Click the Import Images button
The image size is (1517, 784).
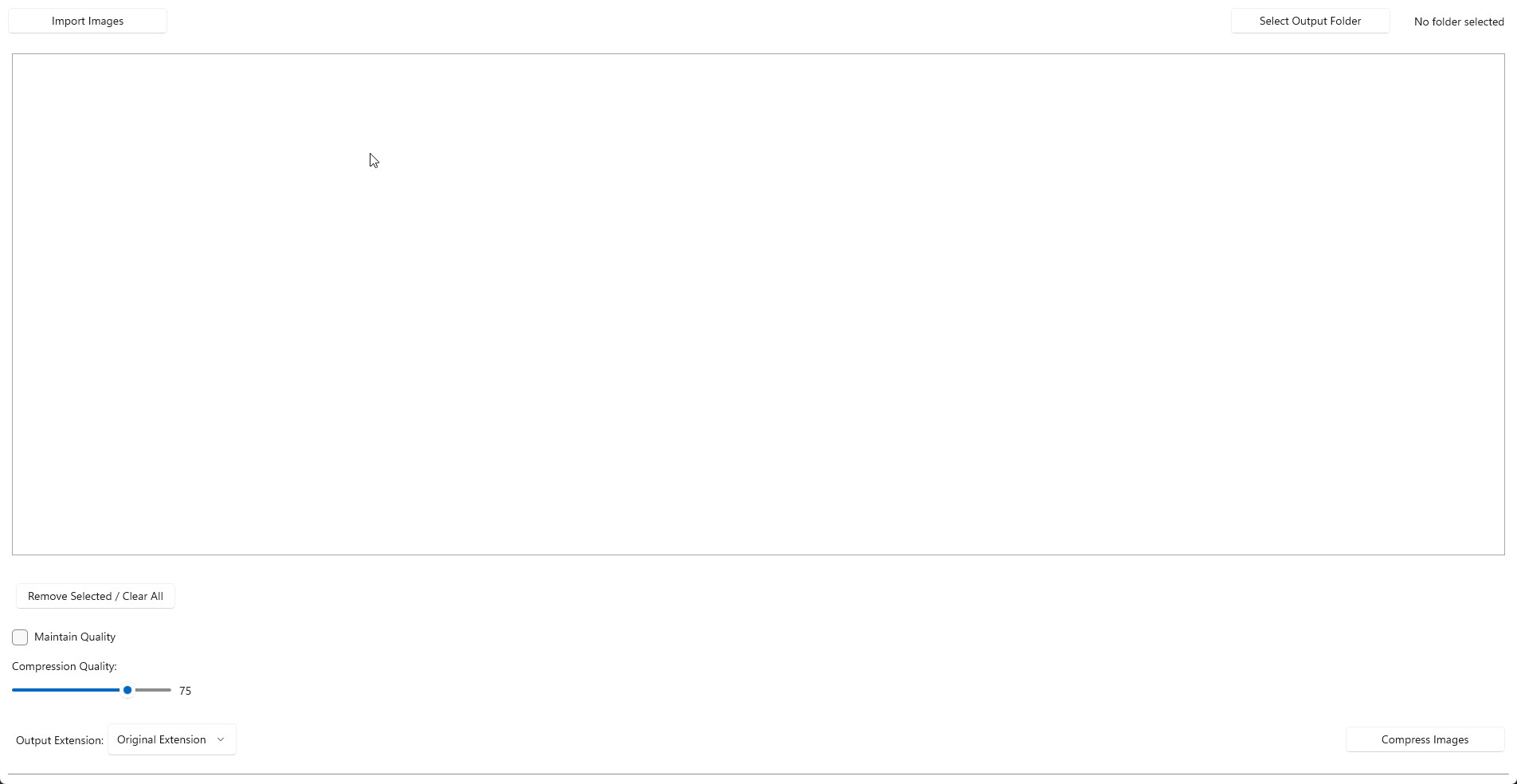[88, 21]
